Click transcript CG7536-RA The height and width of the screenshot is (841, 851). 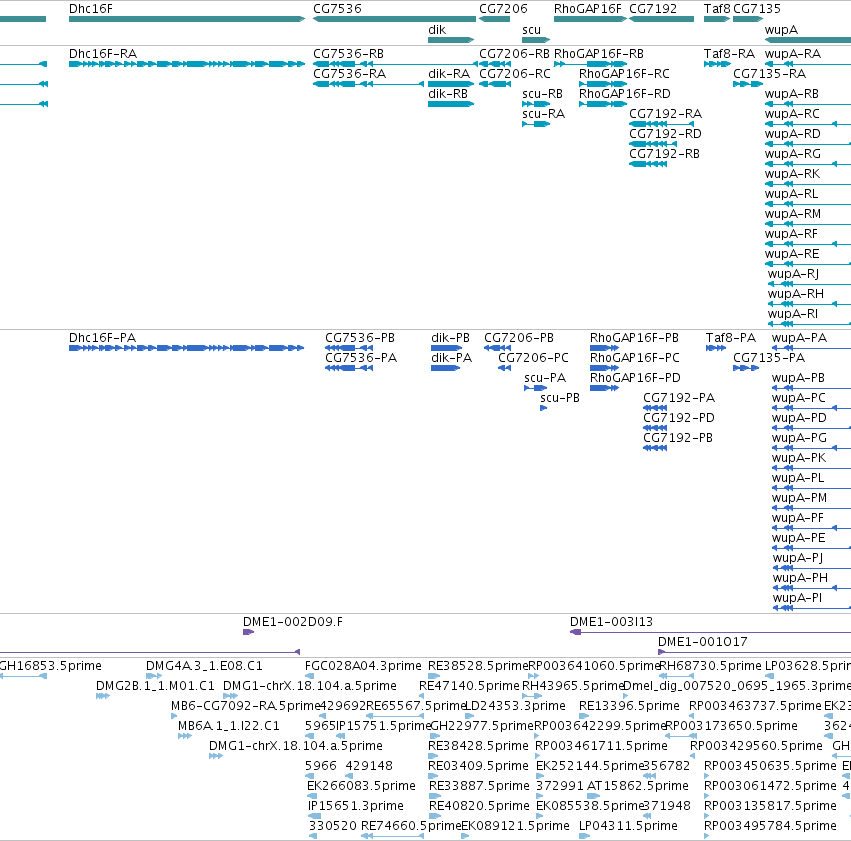(350, 74)
